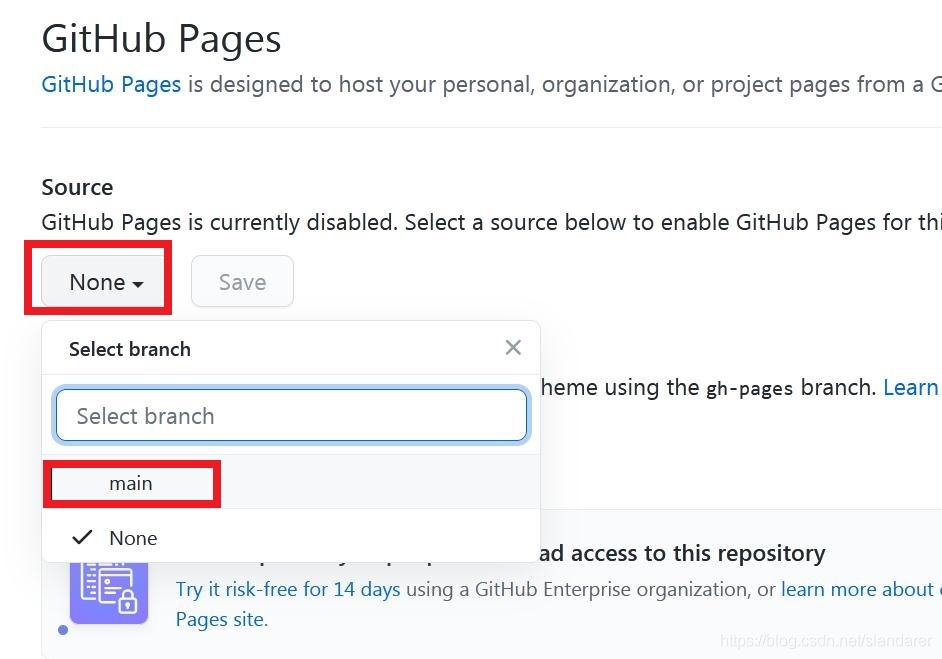Click the read access to repository heading

682,553
